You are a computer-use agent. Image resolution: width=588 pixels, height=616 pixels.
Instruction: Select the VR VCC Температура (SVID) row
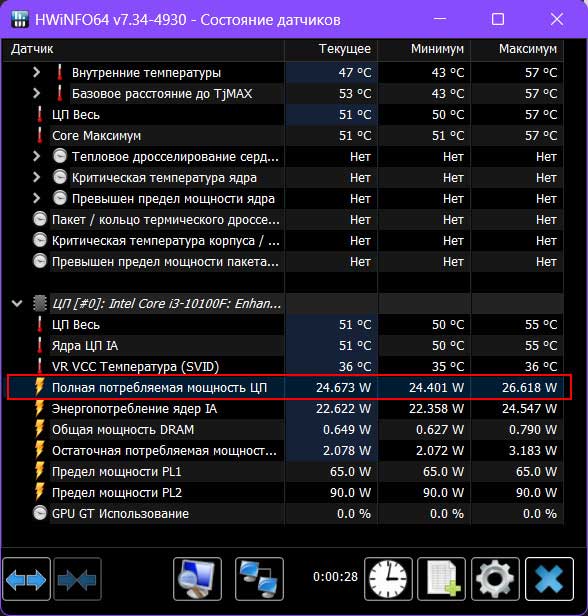click(x=283, y=367)
